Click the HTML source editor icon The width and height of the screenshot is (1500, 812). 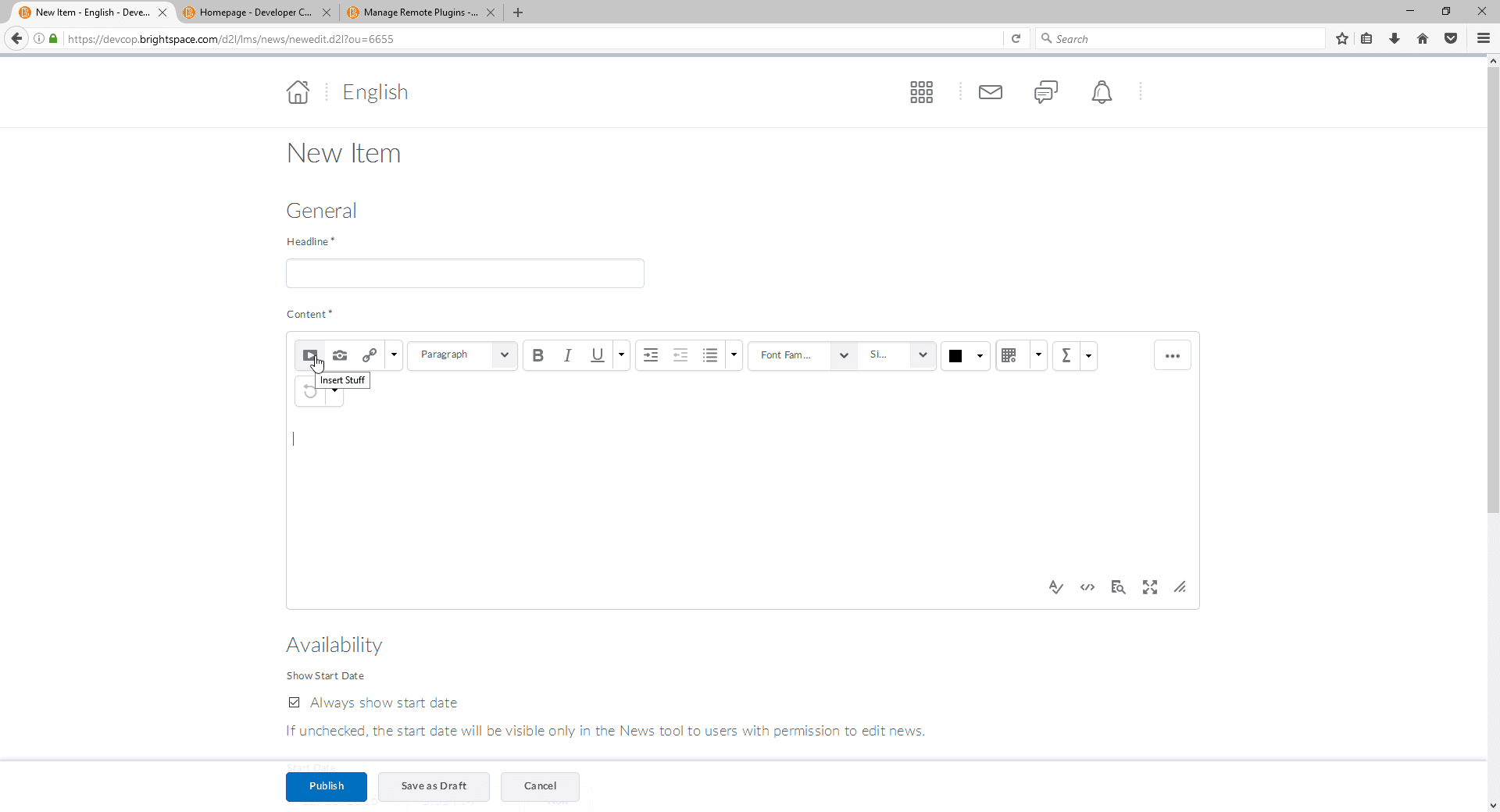tap(1087, 587)
